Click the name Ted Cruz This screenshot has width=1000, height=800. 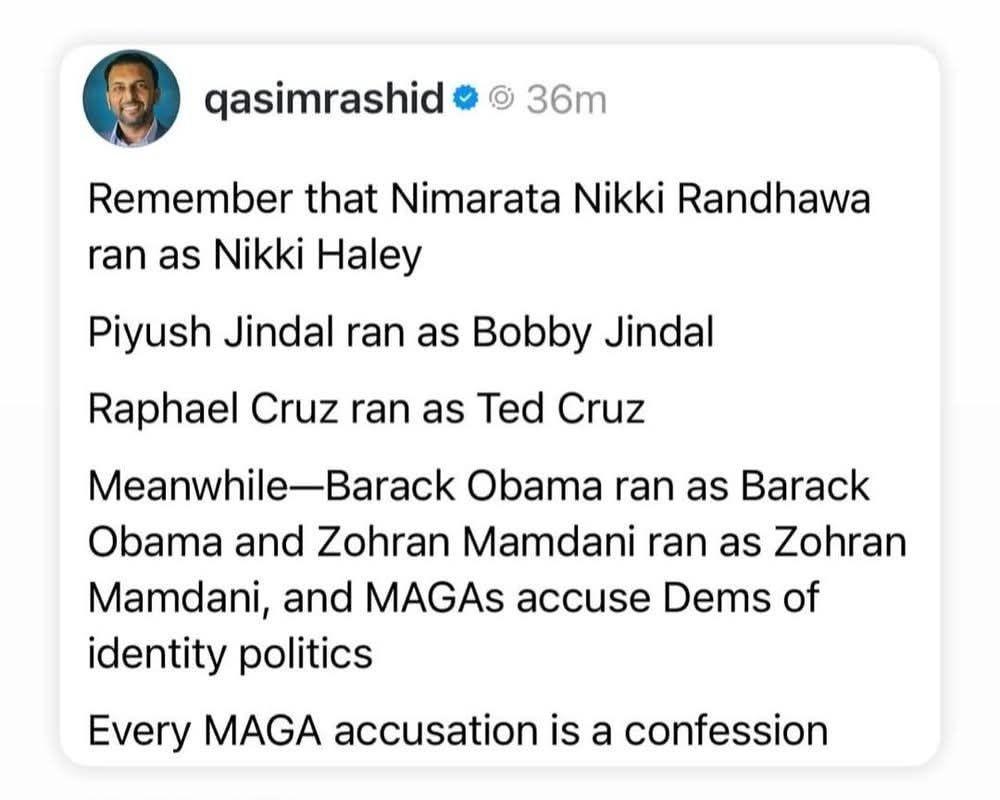(561, 409)
